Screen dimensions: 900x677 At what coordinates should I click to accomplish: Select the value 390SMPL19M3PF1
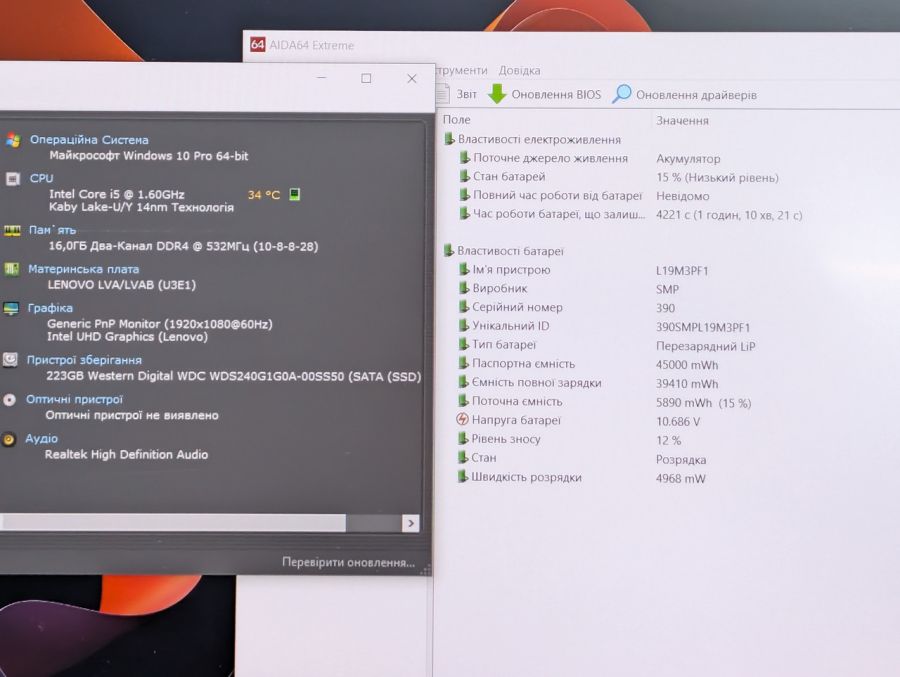703,327
